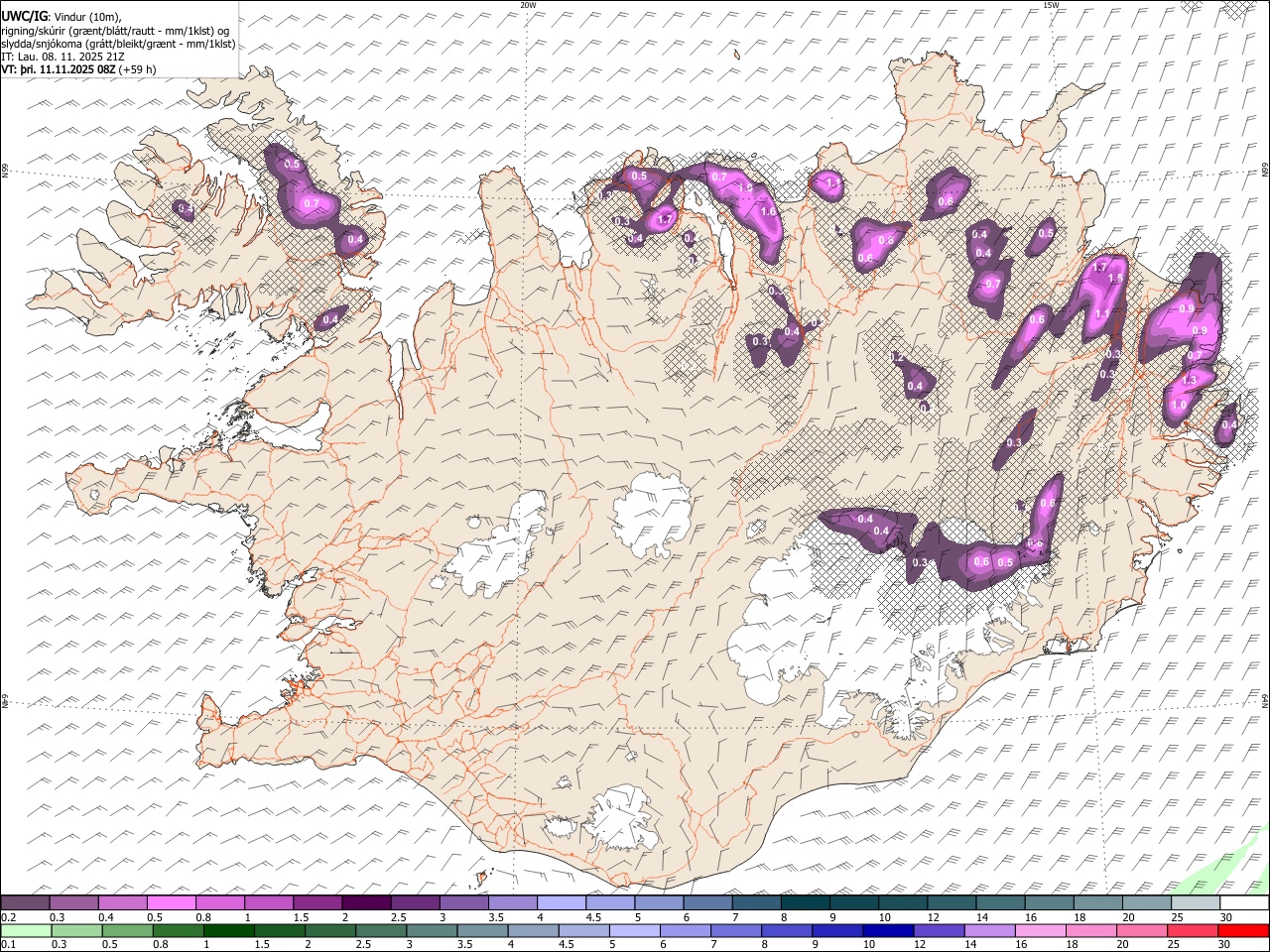
Task: Select the lower legend swatch for 0.5–0.8
Action: 127,930
